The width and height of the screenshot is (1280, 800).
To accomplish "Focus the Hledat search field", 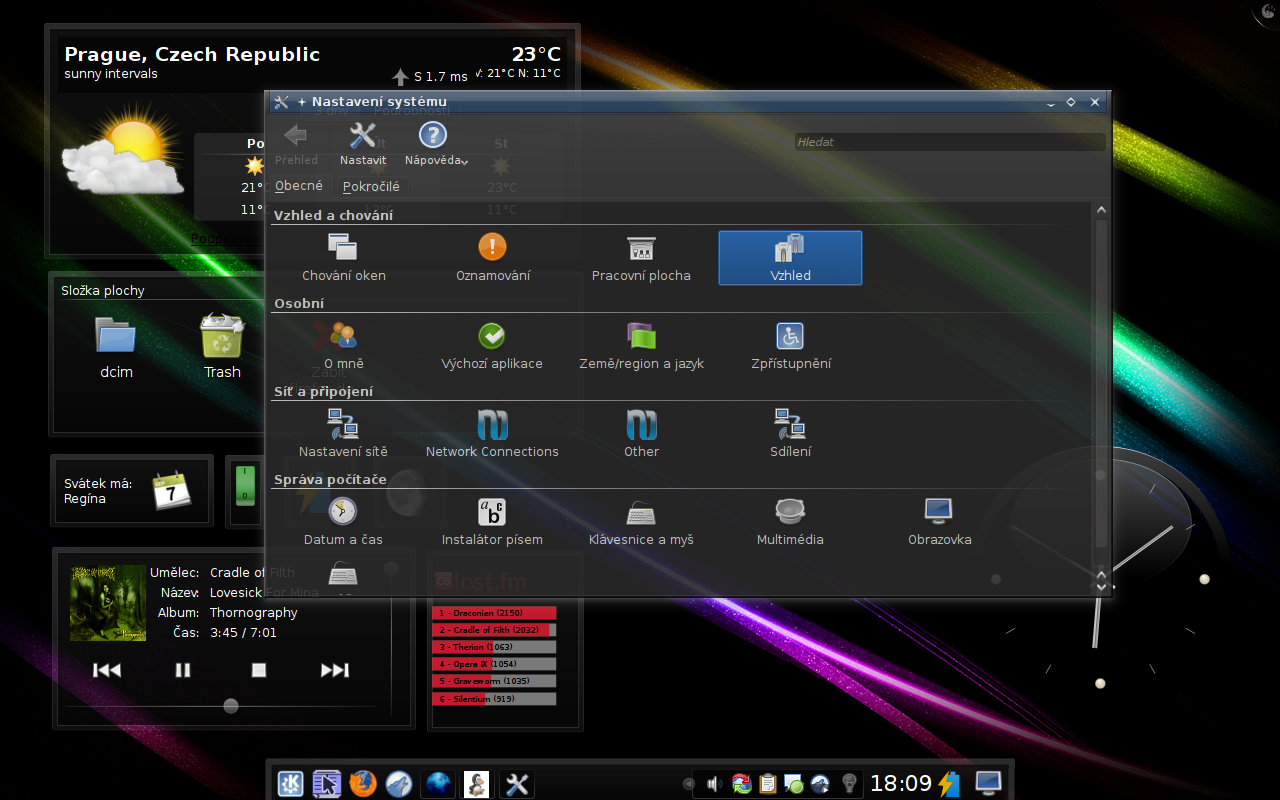I will [950, 142].
